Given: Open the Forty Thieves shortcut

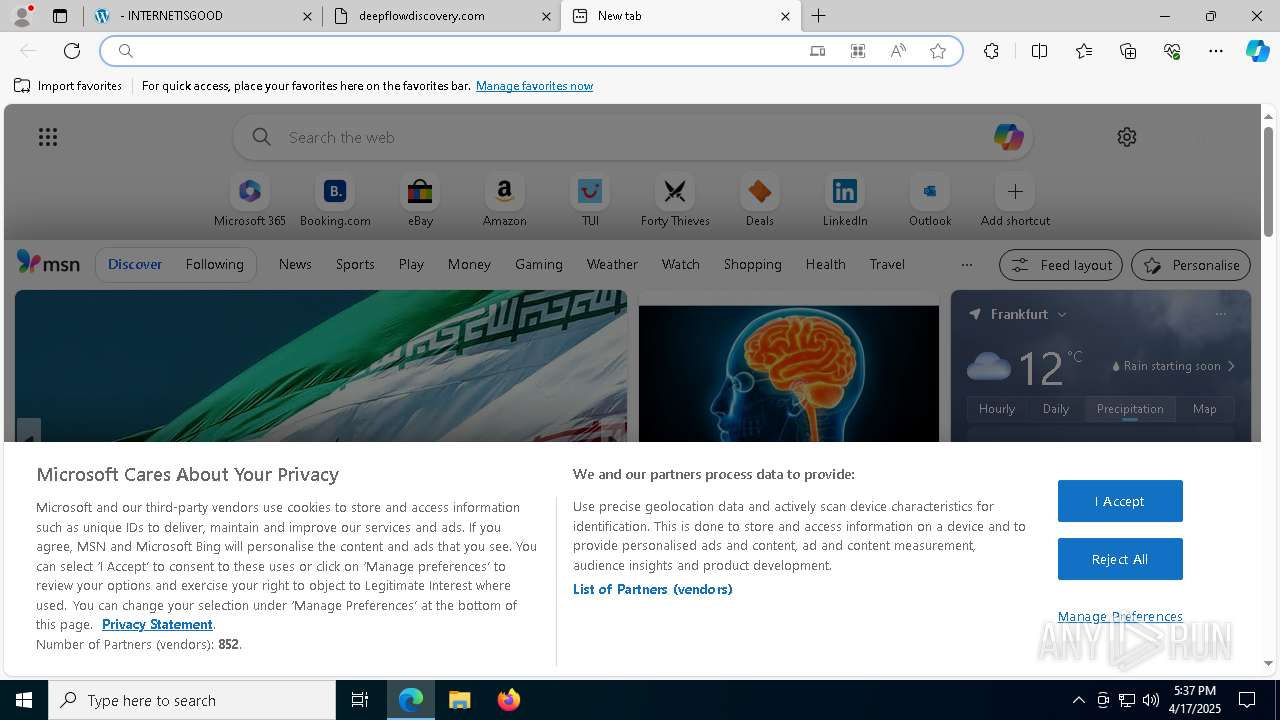Looking at the screenshot, I should [x=675, y=201].
